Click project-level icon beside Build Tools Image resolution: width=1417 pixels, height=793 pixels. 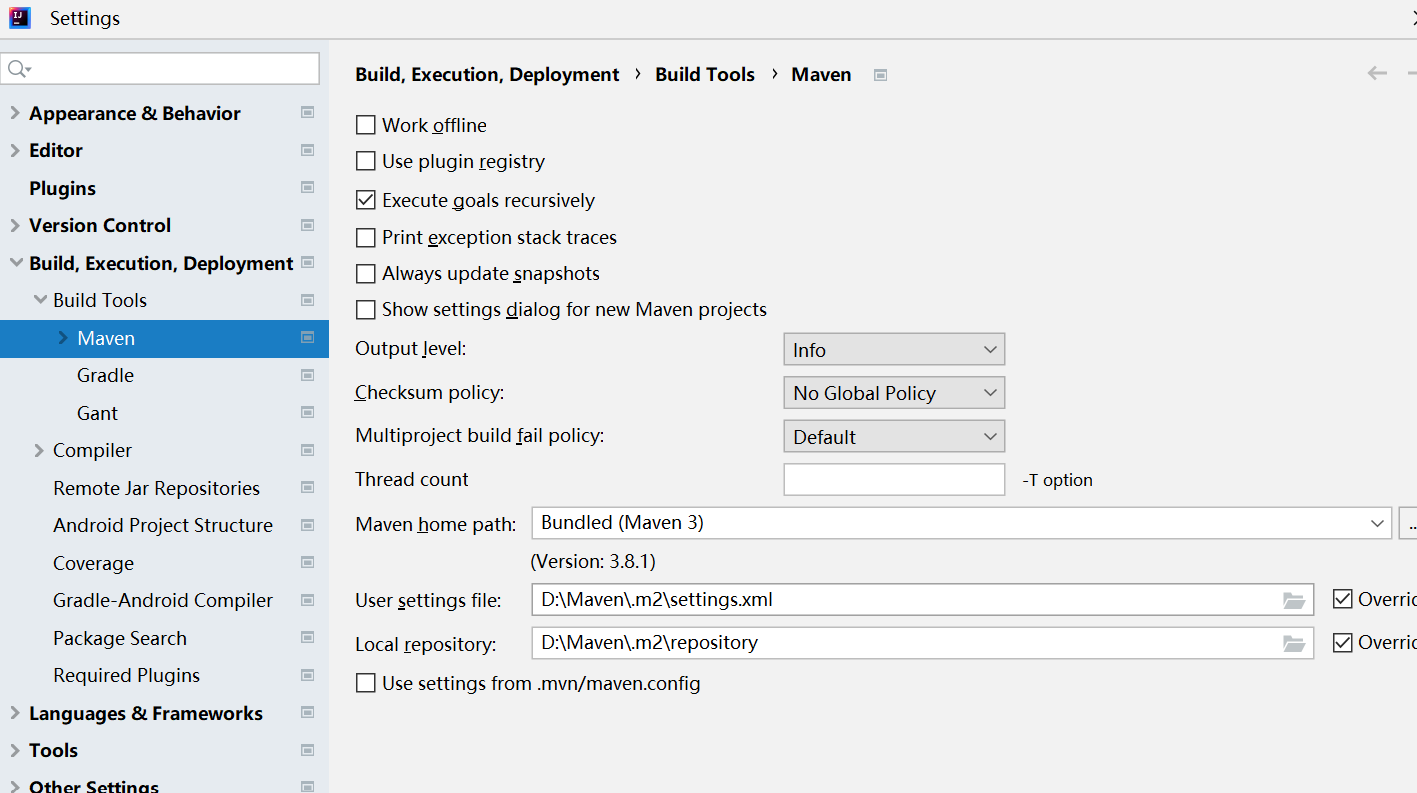click(308, 300)
